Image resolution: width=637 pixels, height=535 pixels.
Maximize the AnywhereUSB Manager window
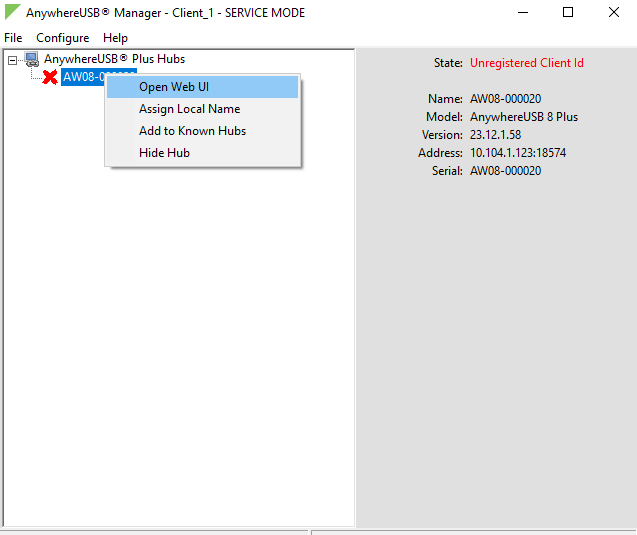568,13
